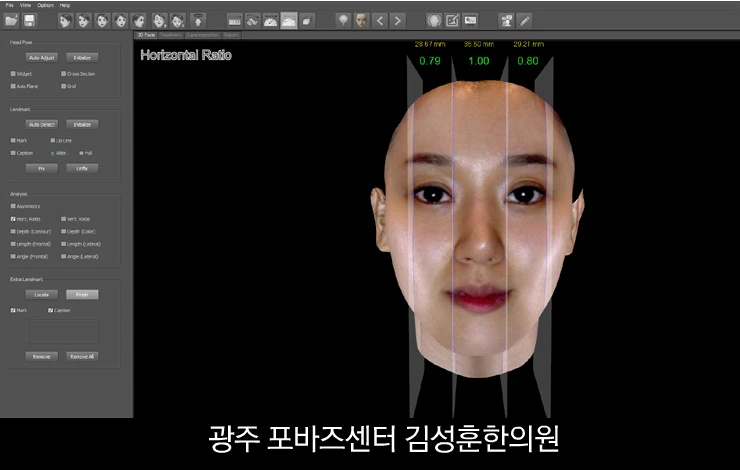Viewport: 740px width, 470px height.
Task: Select the Full caption radio button
Action: click(x=81, y=153)
